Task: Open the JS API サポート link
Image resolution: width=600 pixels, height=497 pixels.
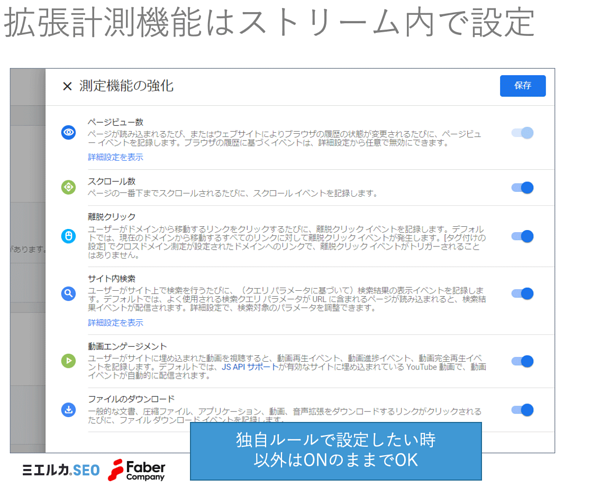Action: pos(250,367)
